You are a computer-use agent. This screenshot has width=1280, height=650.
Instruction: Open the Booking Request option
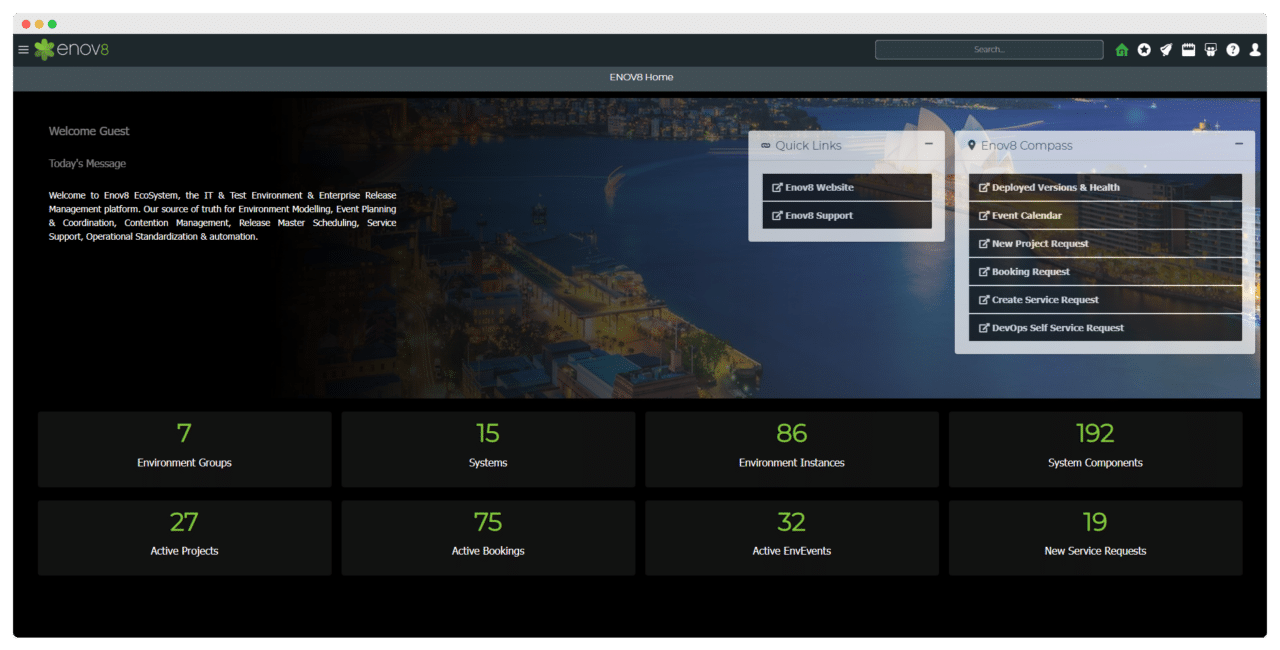pos(1105,271)
